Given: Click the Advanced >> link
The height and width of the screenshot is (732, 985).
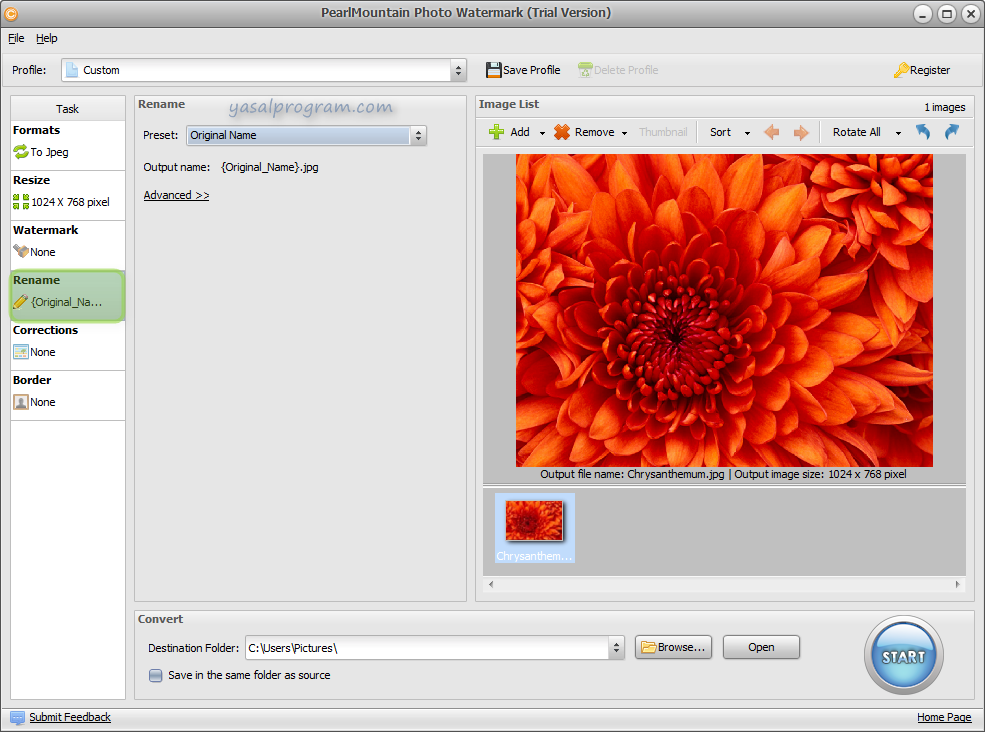Looking at the screenshot, I should point(176,195).
